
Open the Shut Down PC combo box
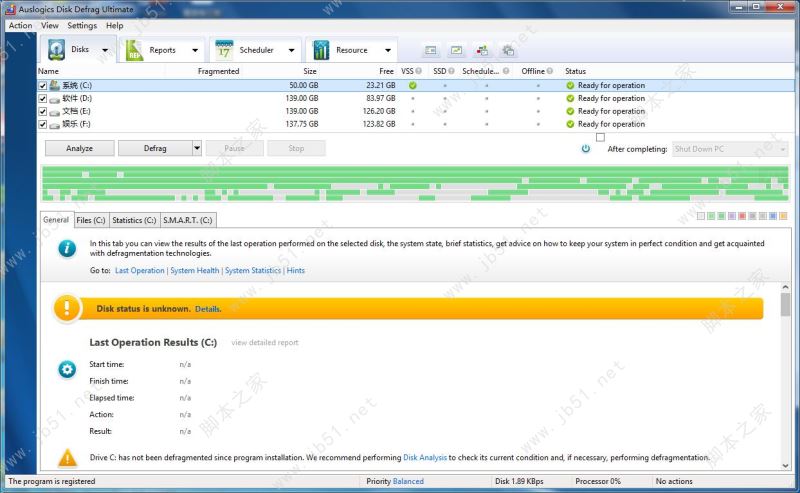[730, 149]
